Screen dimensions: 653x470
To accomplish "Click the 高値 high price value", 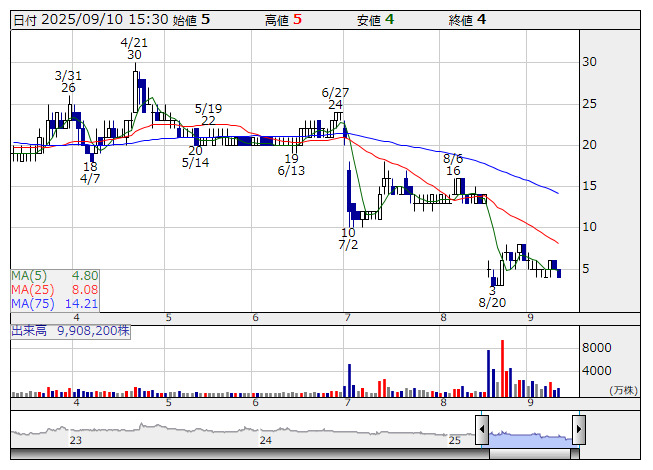I will coord(297,19).
